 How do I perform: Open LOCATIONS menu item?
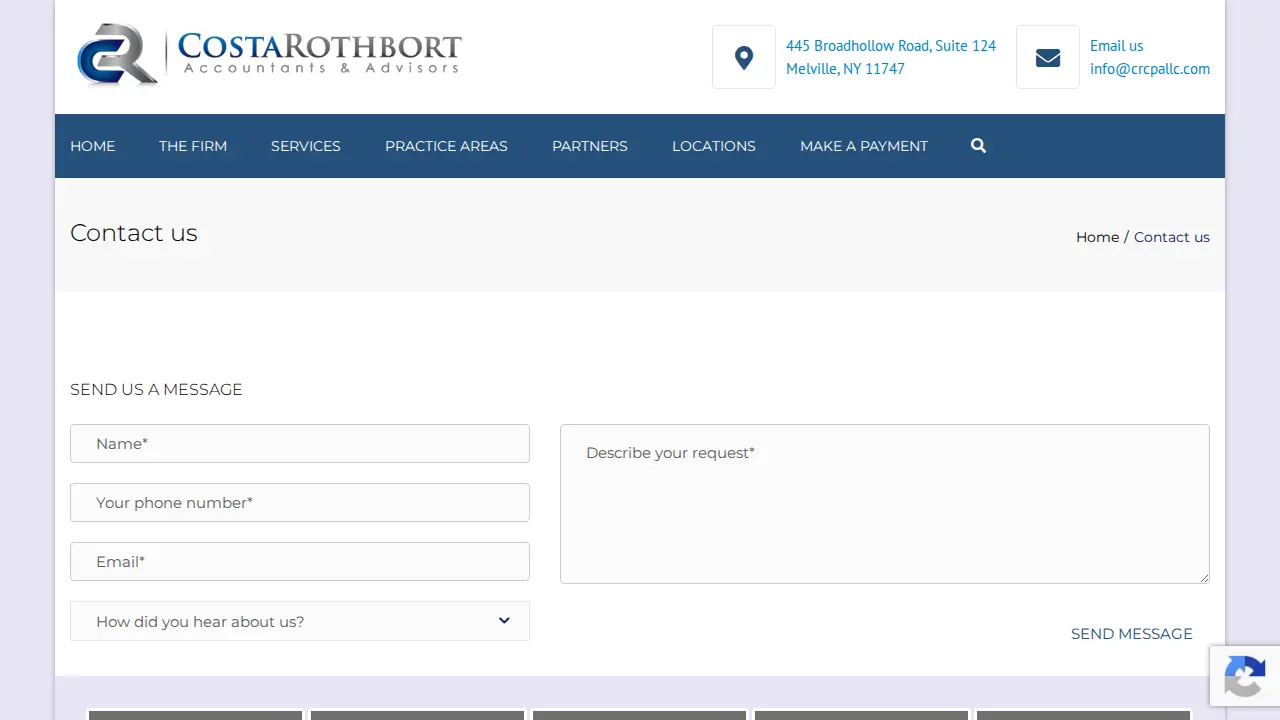tap(714, 146)
